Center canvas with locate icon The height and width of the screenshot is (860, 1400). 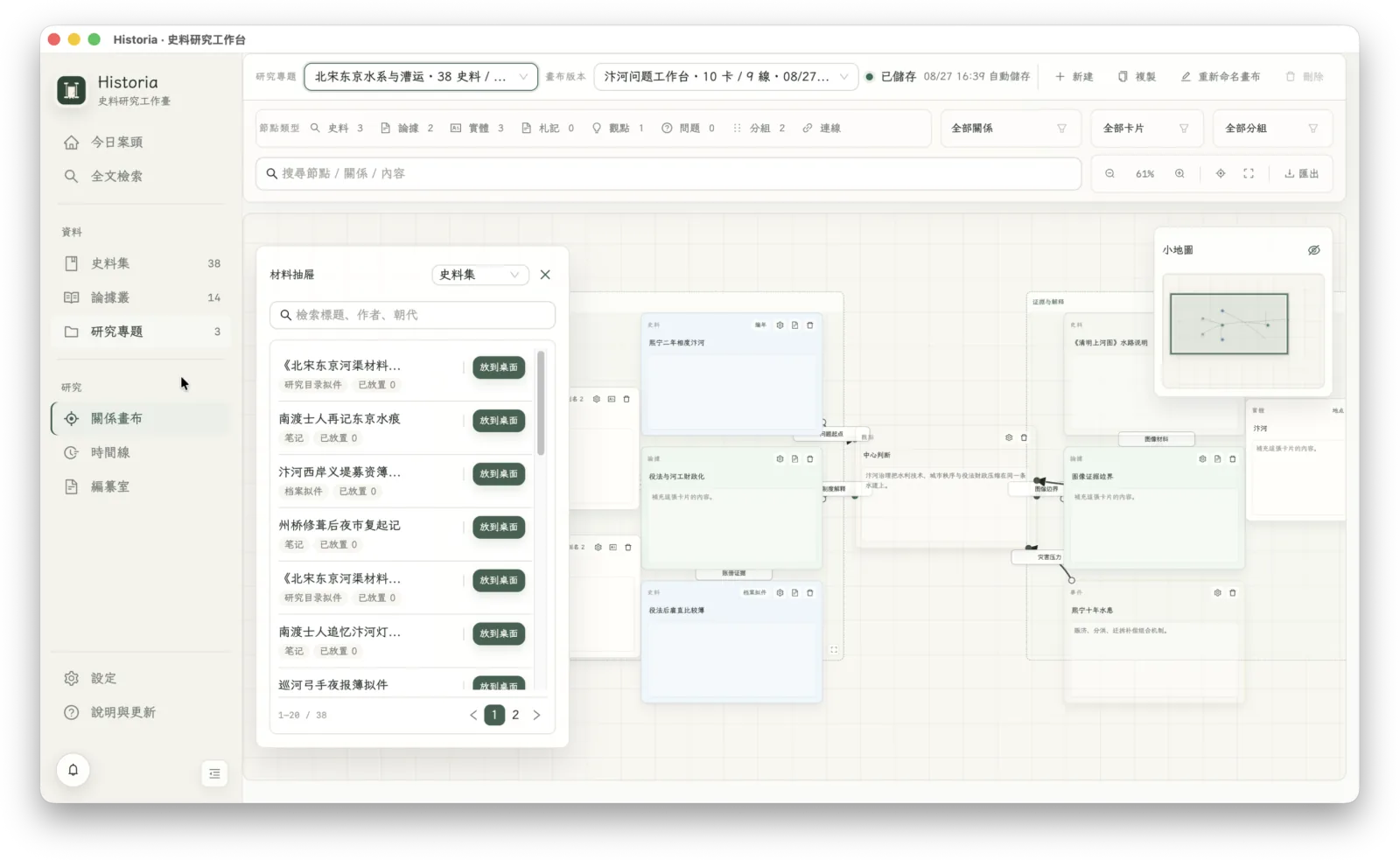coord(1221,173)
